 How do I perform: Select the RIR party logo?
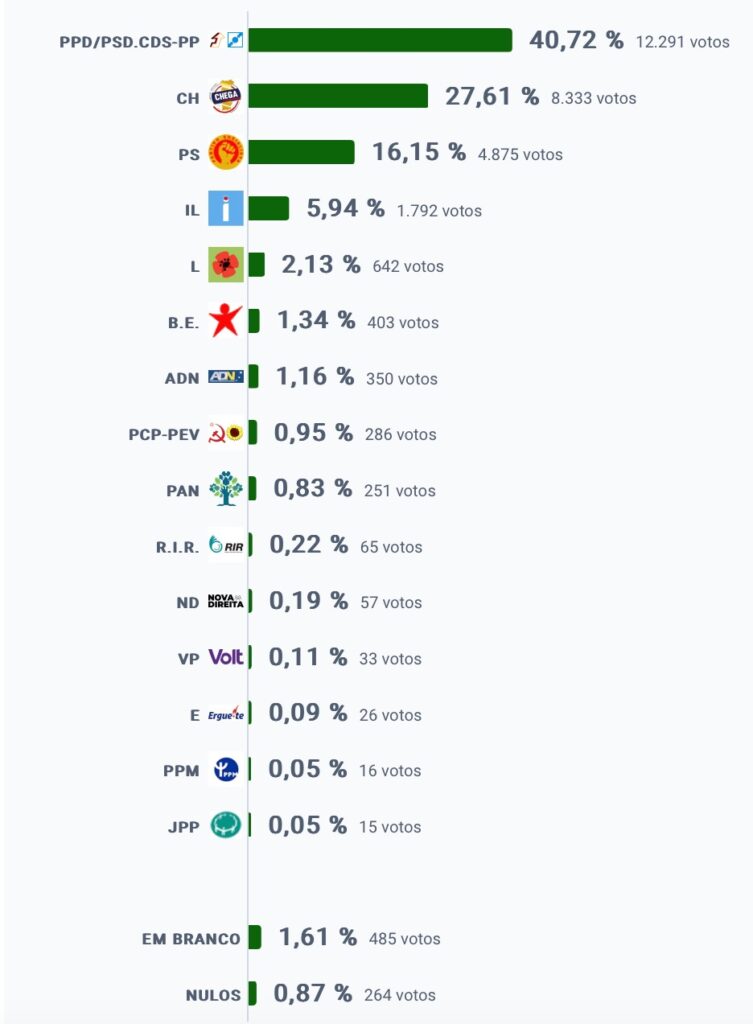(x=225, y=545)
